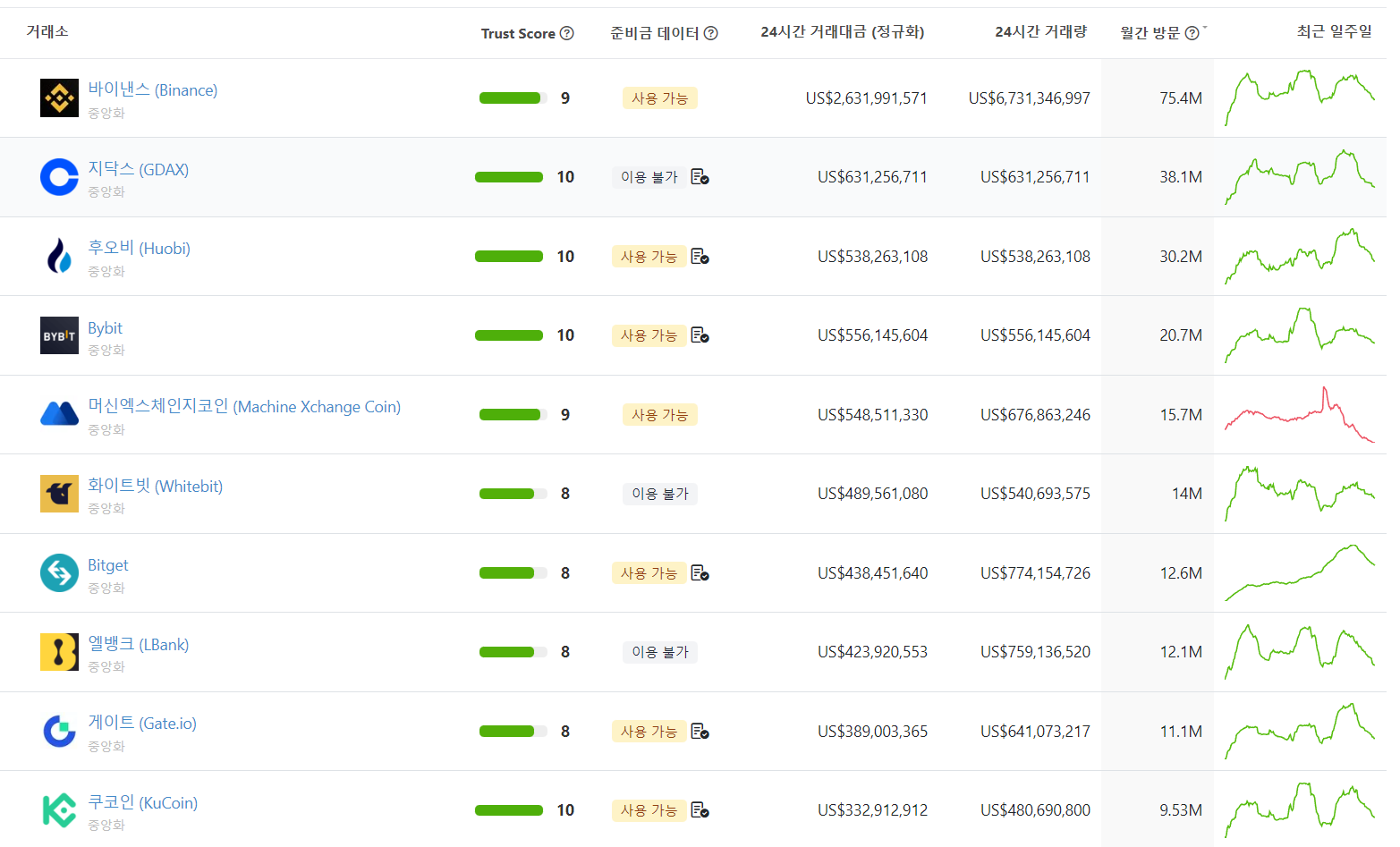Open the 화이트빗 (Whitebit) exchange link
Image resolution: width=1400 pixels, height=847 pixels.
[x=156, y=486]
